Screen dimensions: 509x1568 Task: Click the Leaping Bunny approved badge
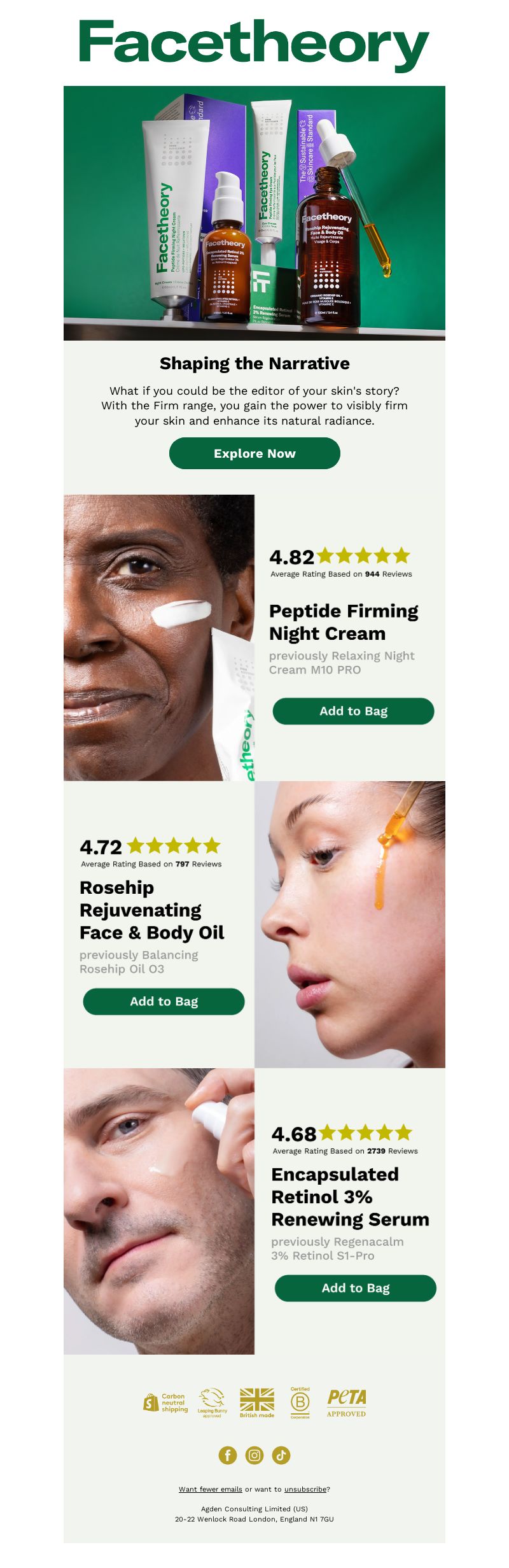click(x=213, y=1402)
